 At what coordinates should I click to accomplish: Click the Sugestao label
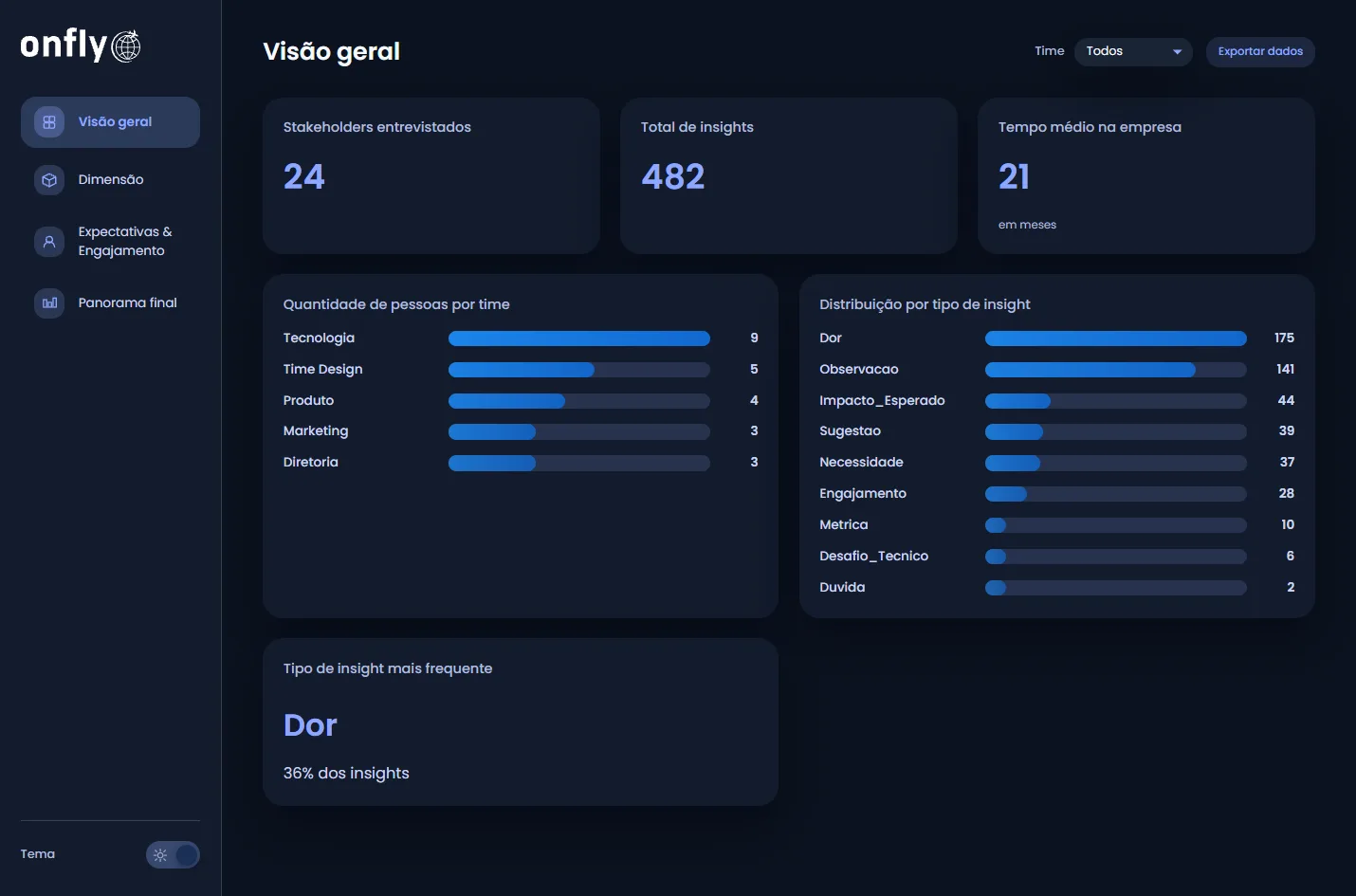click(x=851, y=431)
